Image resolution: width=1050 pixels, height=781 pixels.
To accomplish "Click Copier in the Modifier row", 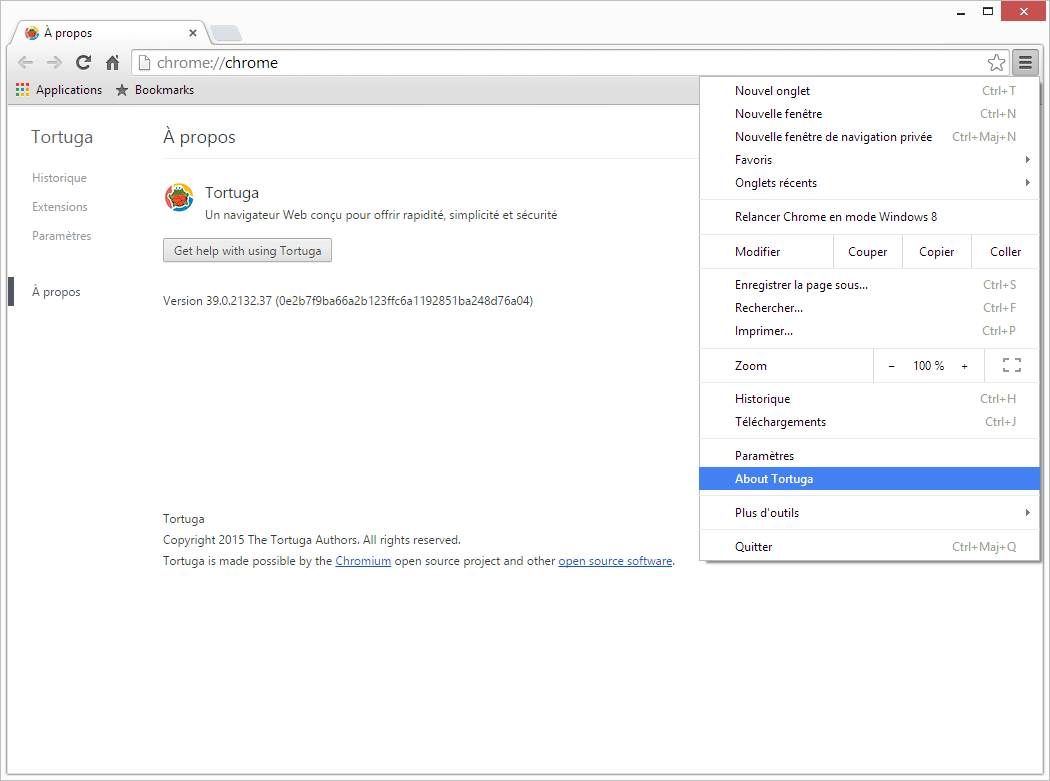I will [936, 252].
